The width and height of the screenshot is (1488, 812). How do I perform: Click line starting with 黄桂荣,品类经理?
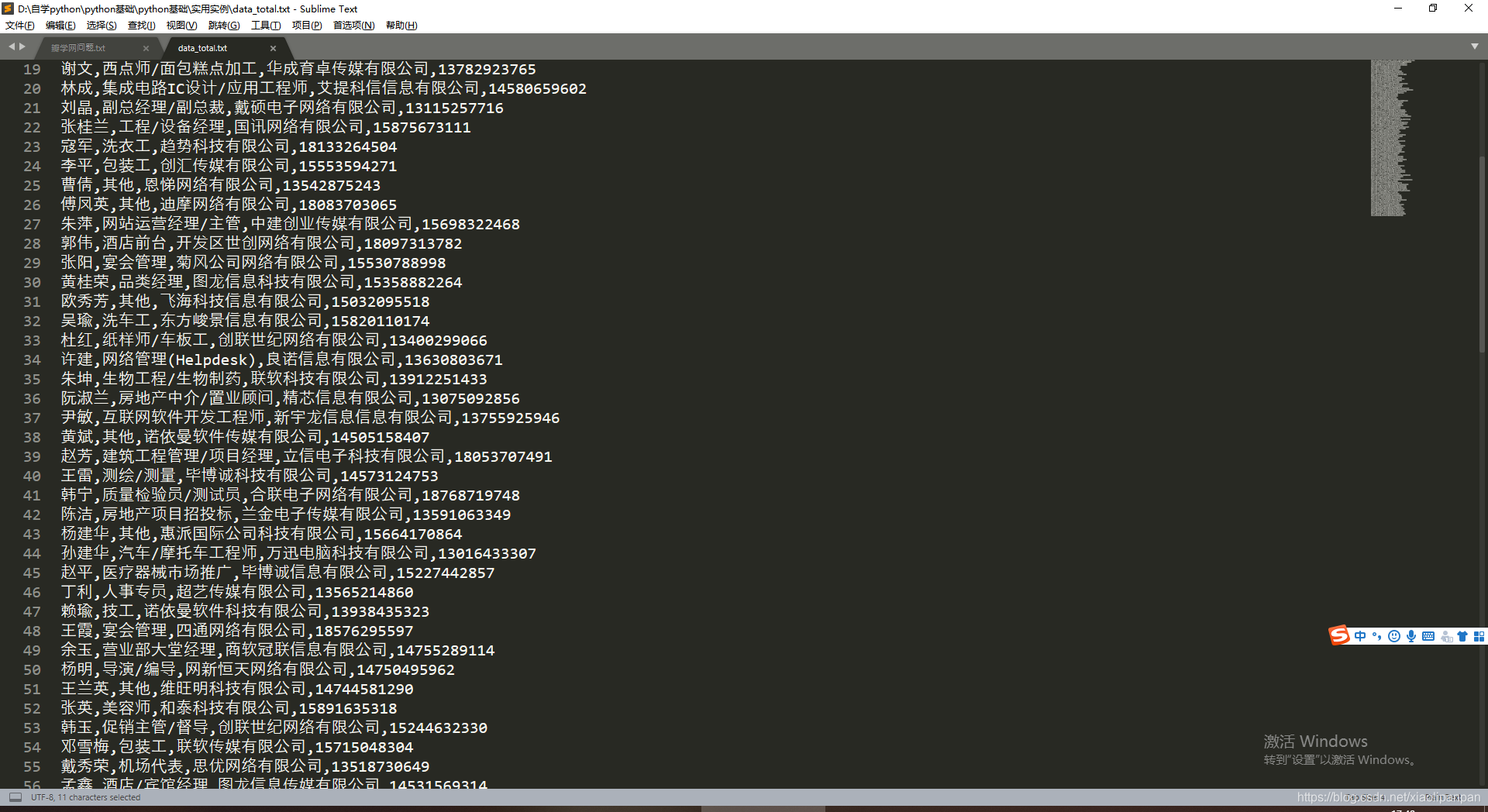261,283
